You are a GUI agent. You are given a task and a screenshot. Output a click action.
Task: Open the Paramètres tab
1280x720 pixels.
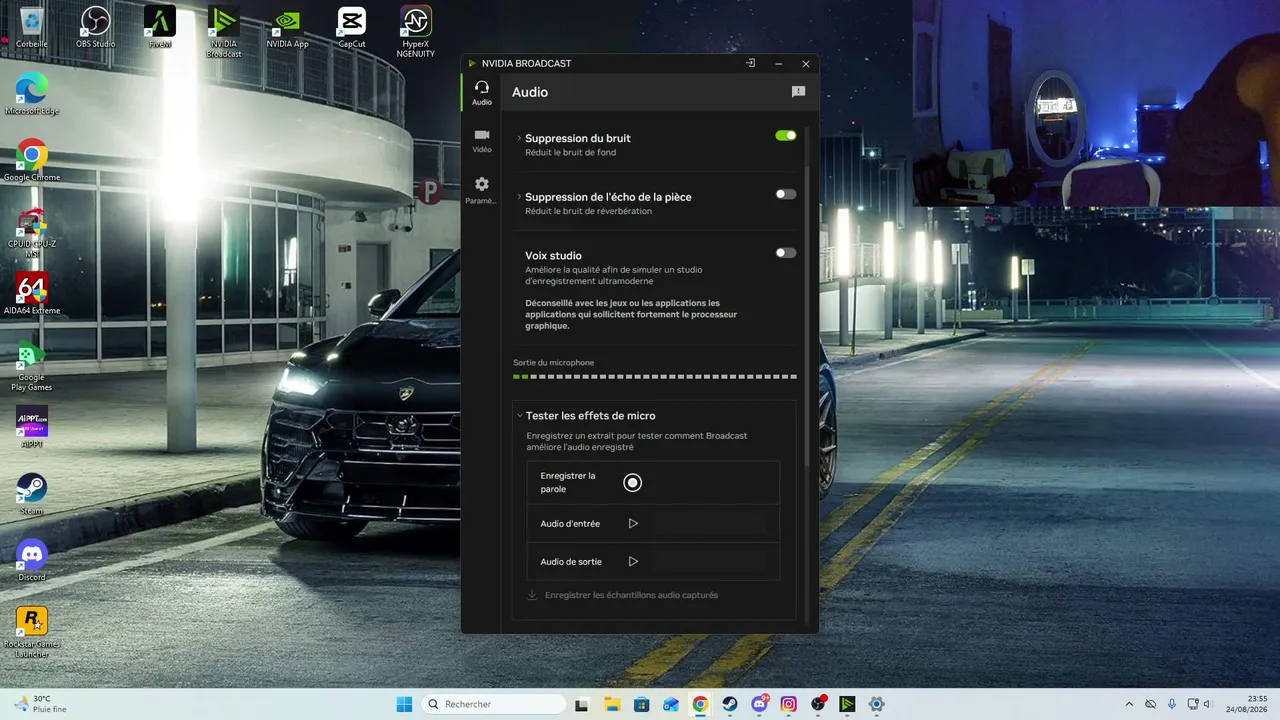482,190
